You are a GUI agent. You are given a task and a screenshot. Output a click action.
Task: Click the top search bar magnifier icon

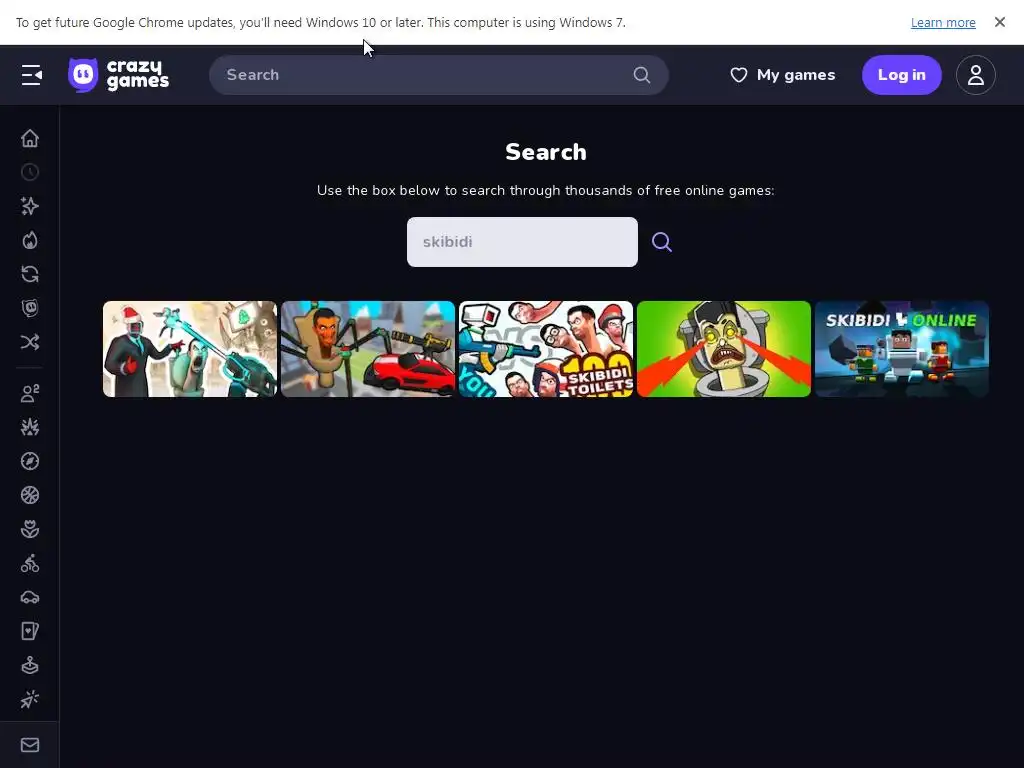point(642,75)
